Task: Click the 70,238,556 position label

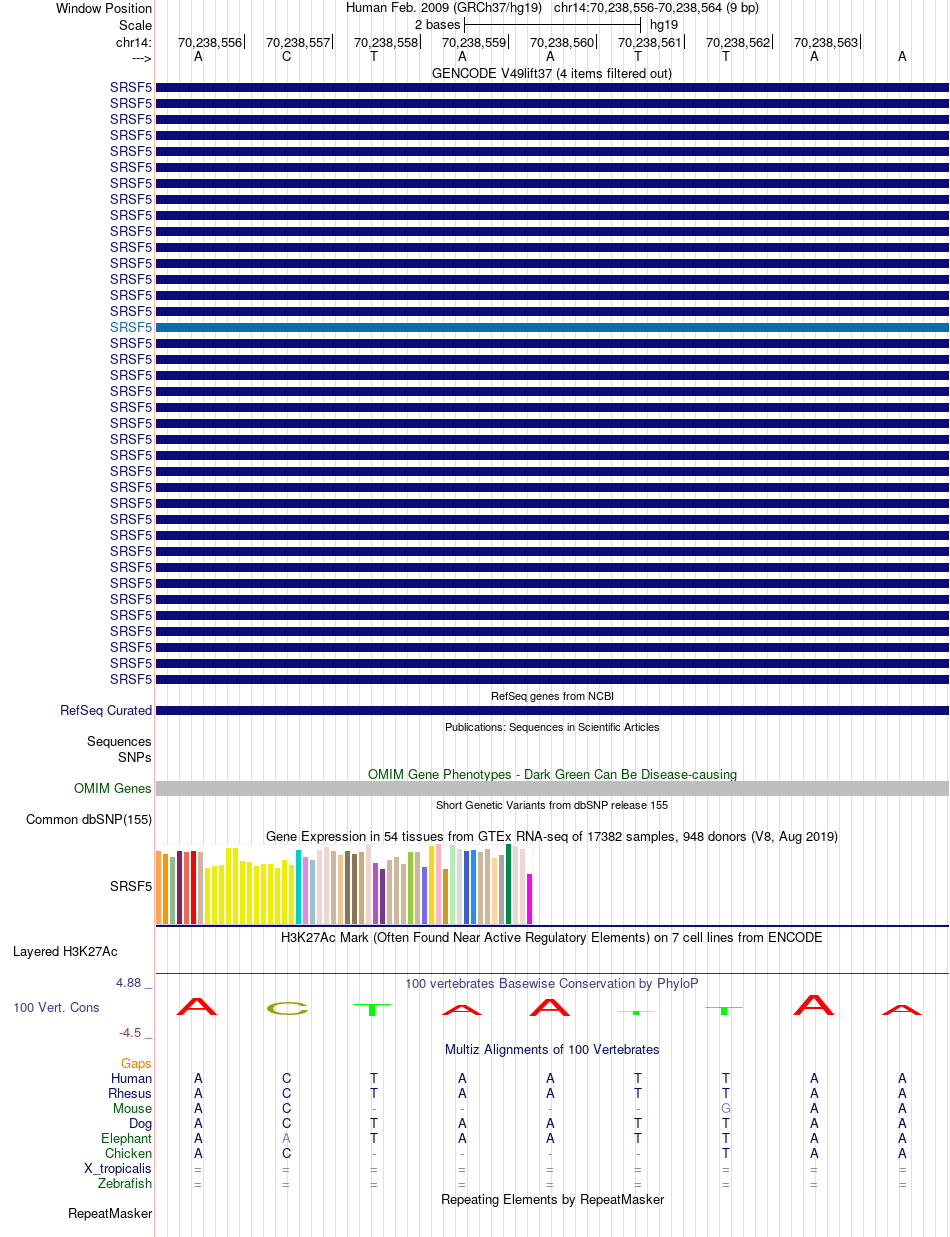Action: 210,43
